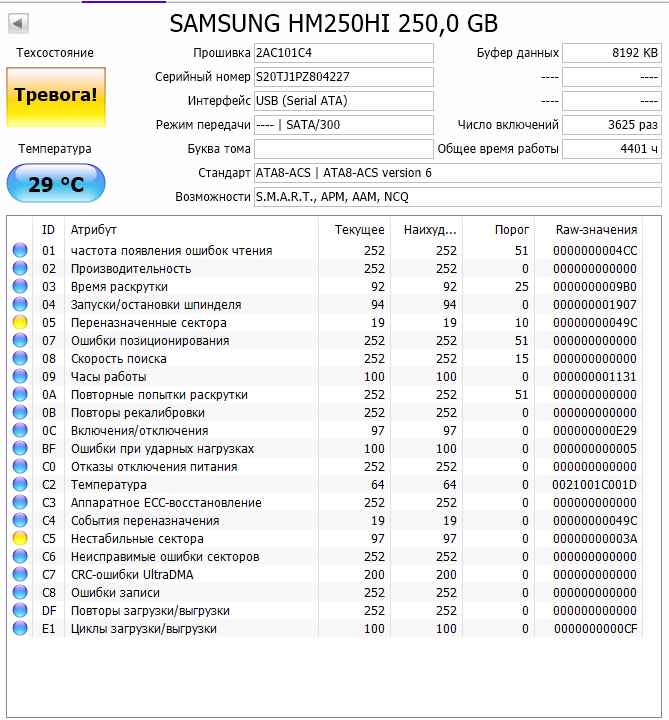Click status dot for Повторы загрузки/выгрузки
669x720 pixels.
(x=20, y=610)
